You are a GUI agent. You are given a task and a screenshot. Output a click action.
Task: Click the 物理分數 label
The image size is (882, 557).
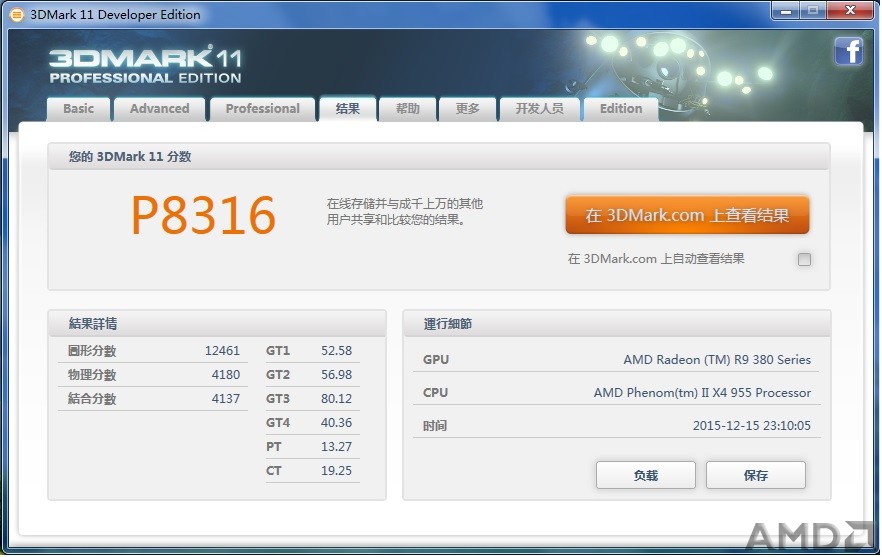(92, 375)
